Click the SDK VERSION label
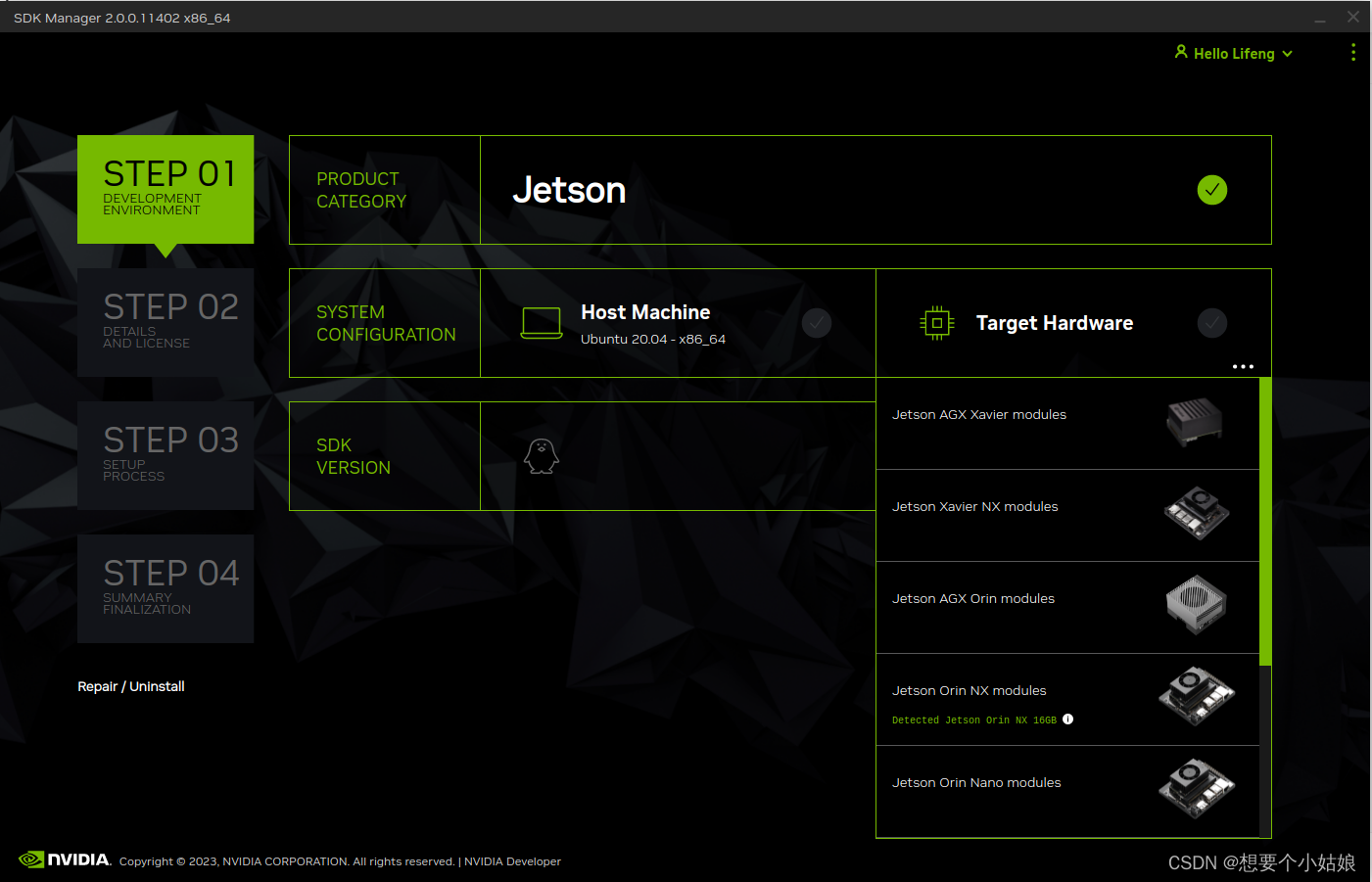Screen dimensions: 1372x882 (354, 456)
